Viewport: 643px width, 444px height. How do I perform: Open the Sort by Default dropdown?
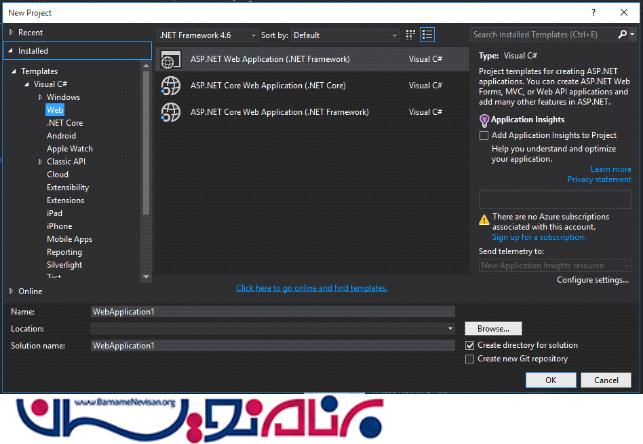point(345,35)
